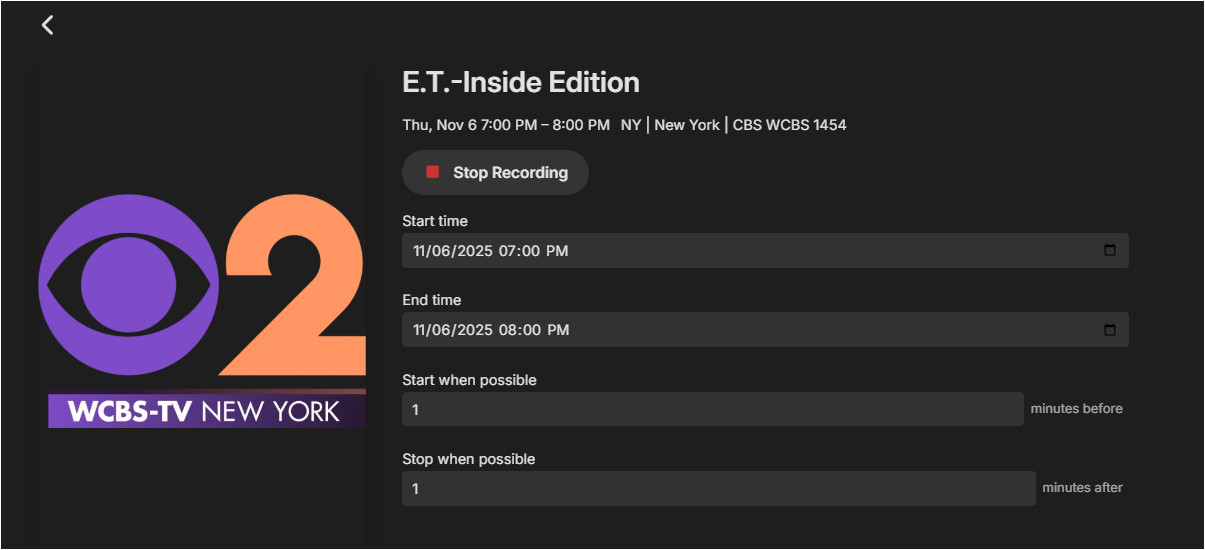The width and height of the screenshot is (1205, 550).
Task: Click the WCBS-TV New York banner
Action: (x=206, y=410)
